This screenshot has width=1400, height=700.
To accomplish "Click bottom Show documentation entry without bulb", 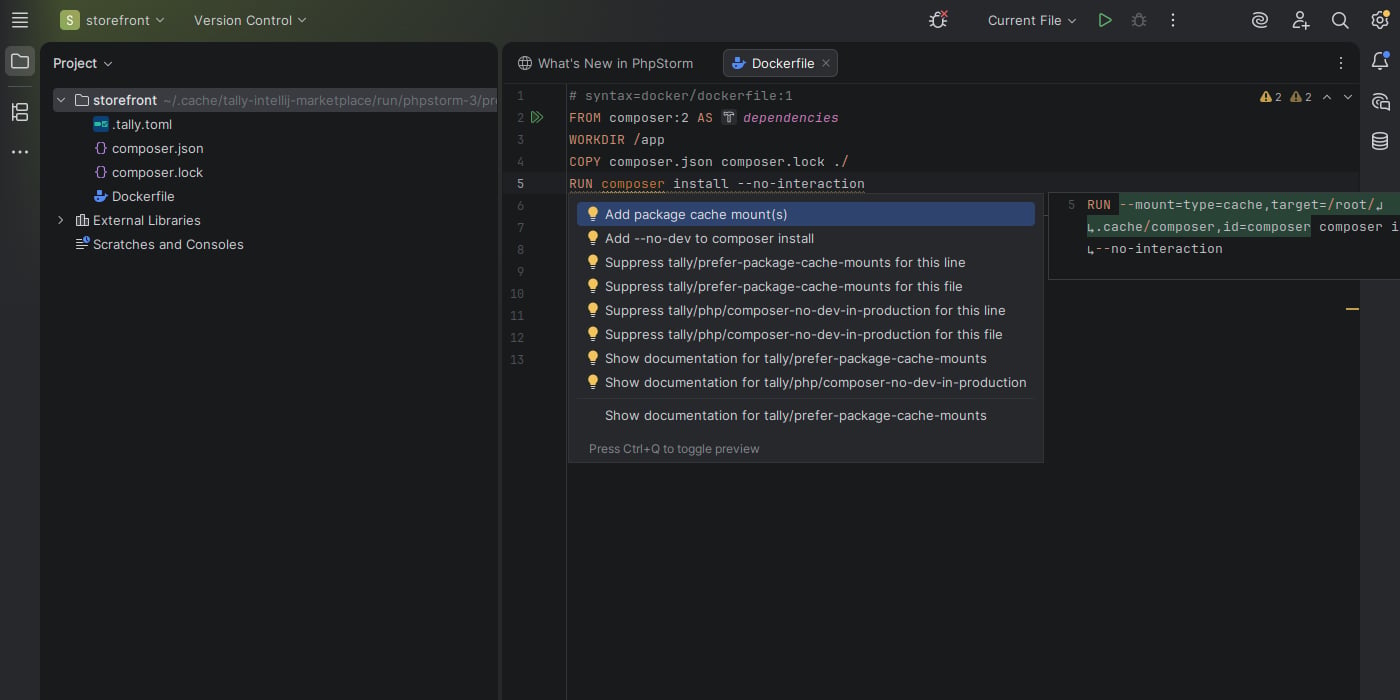I will click(x=806, y=415).
